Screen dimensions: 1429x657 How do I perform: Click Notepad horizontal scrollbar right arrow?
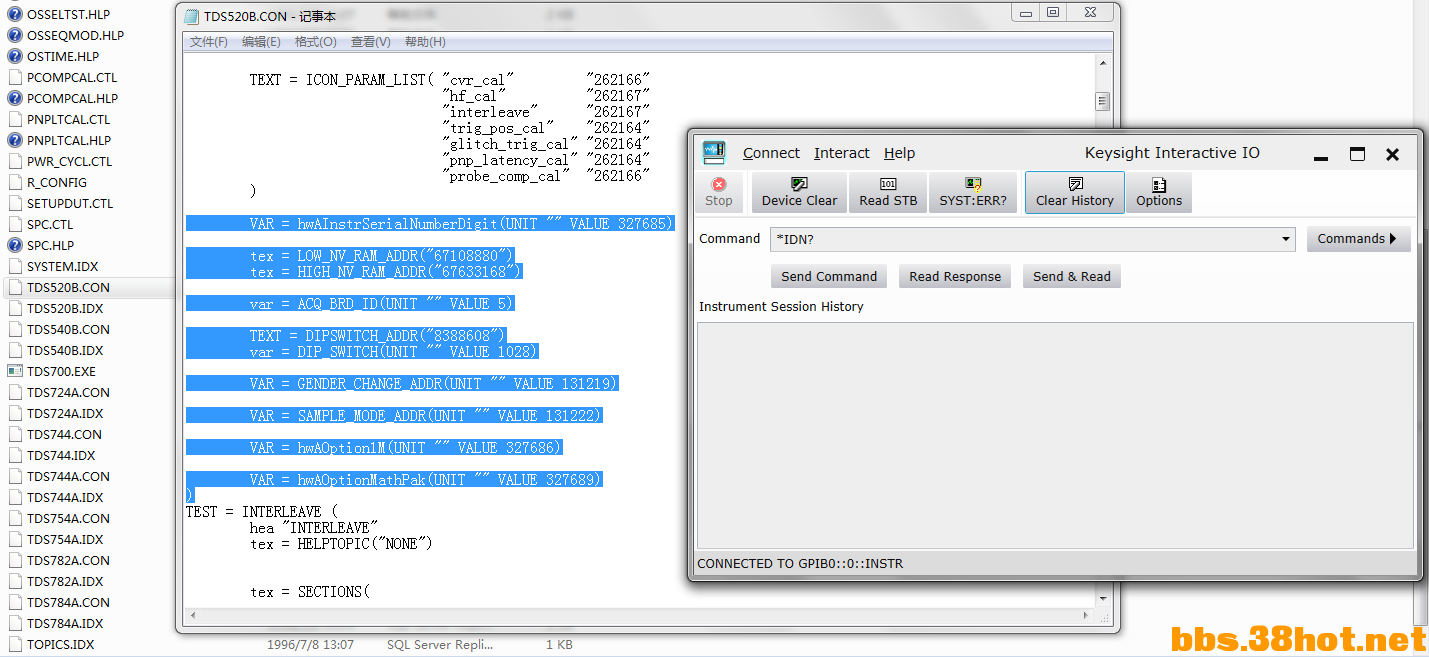[1086, 616]
